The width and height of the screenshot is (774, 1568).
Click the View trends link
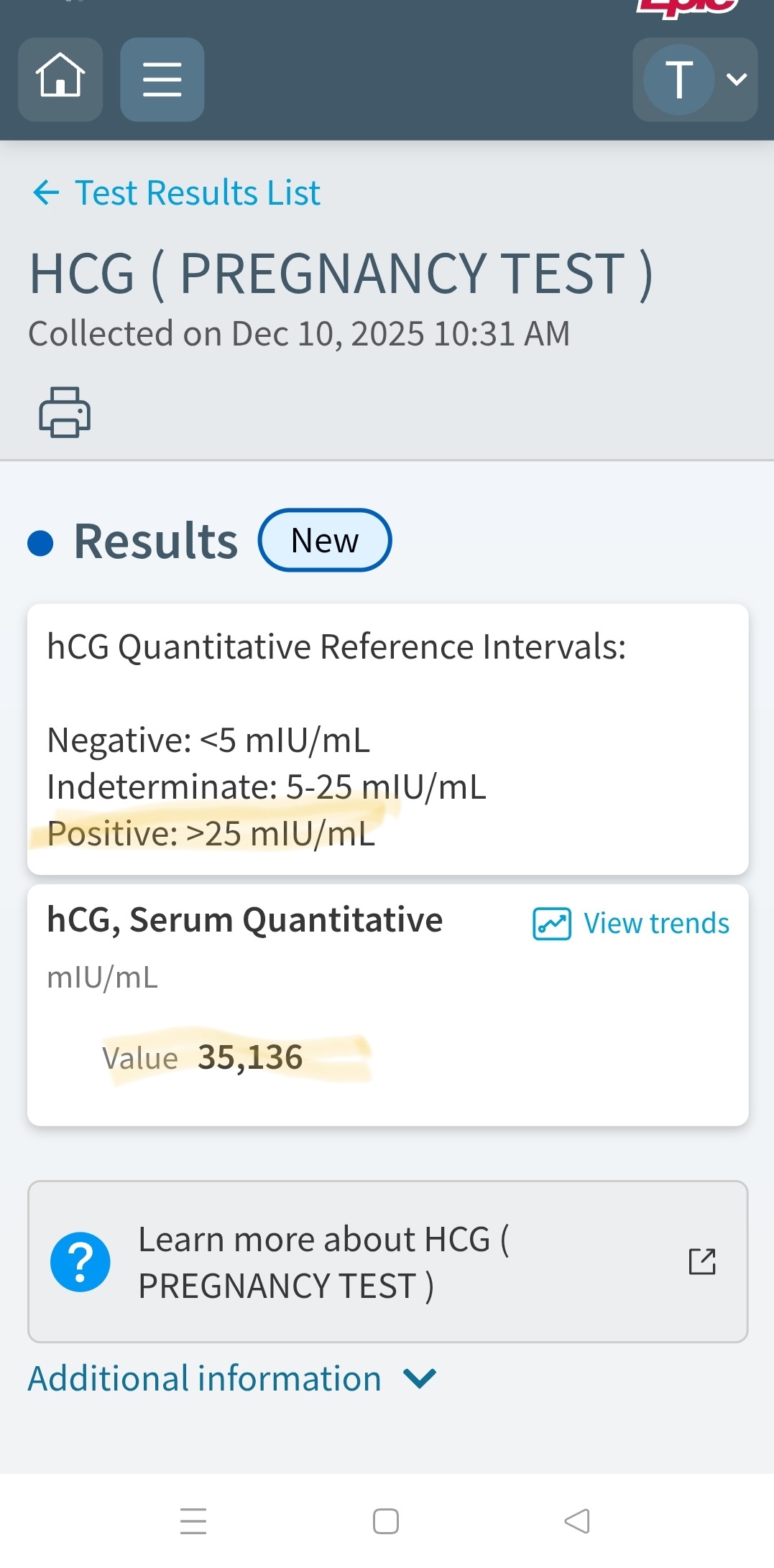coord(655,924)
